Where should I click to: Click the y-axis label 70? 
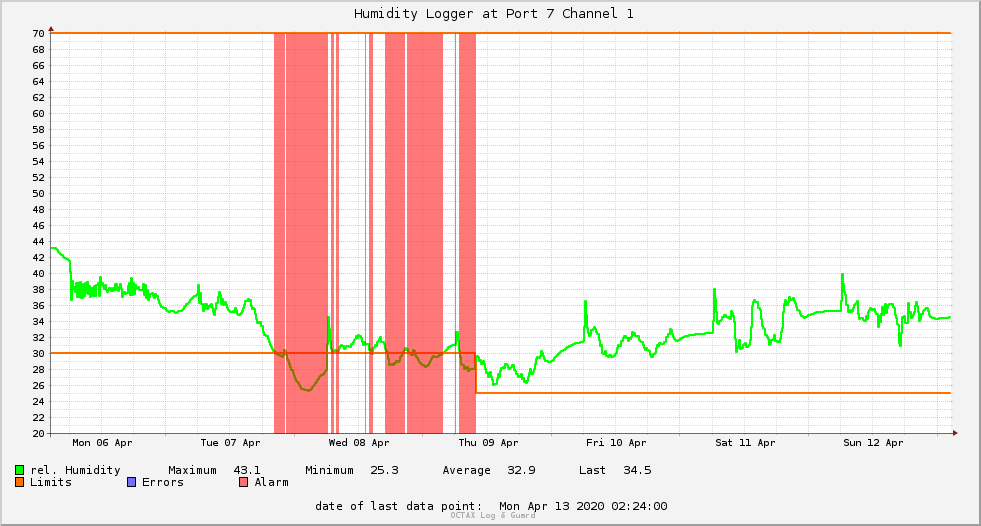coord(39,34)
